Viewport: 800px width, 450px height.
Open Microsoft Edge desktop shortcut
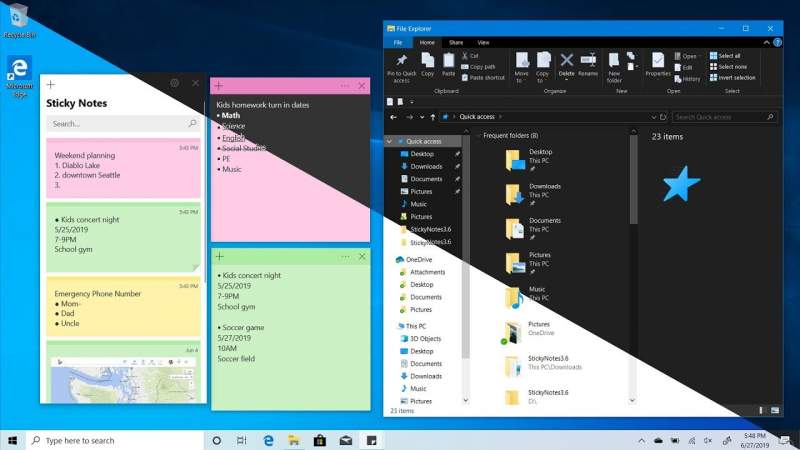point(19,77)
